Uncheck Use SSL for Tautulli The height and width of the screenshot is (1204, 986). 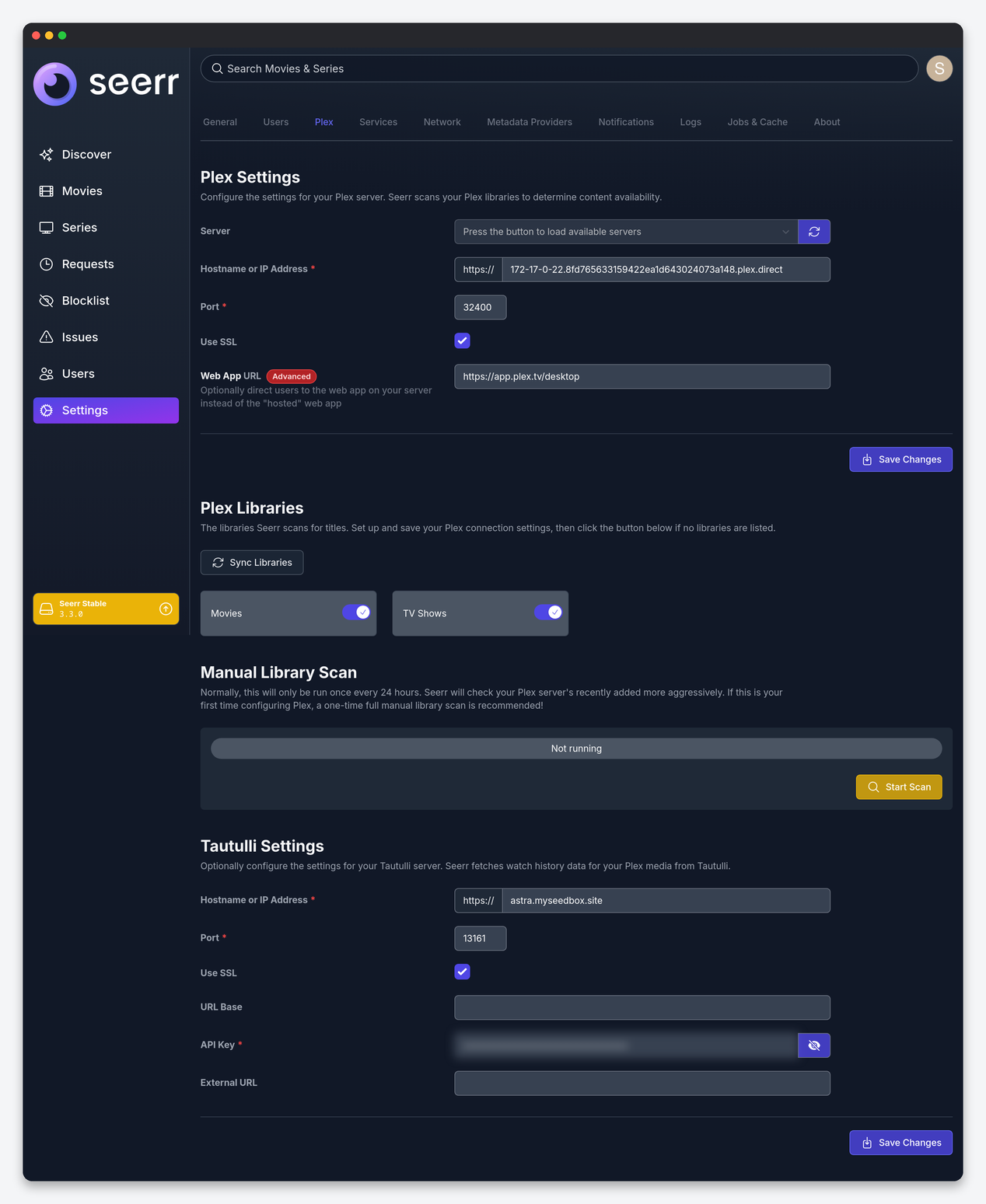462,972
